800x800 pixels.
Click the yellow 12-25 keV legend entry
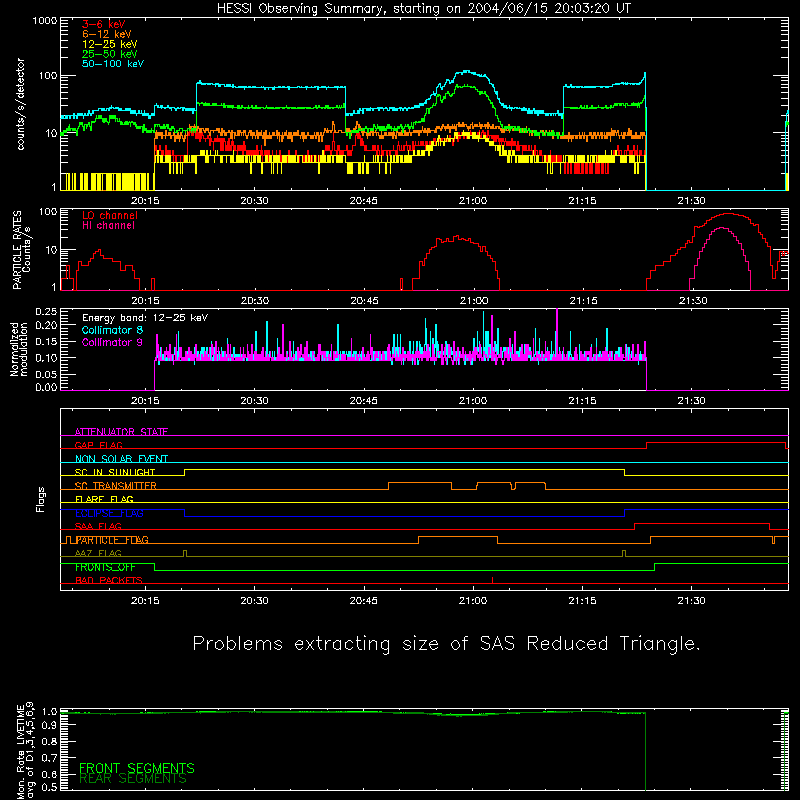tap(110, 44)
